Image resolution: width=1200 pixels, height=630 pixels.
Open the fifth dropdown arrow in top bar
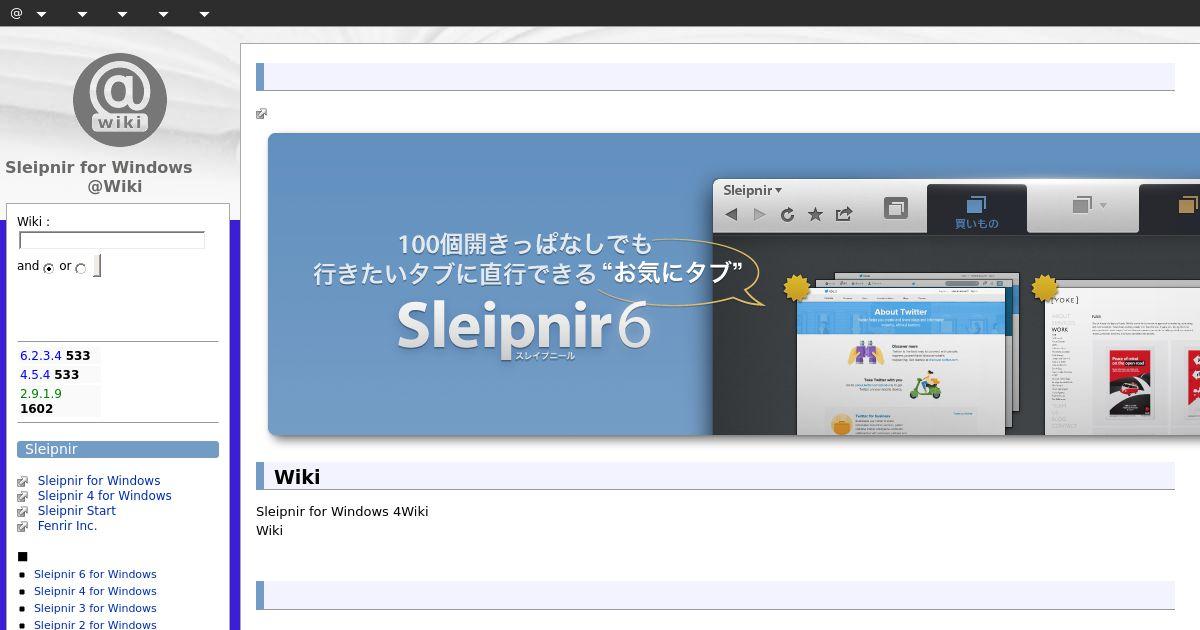coord(204,14)
